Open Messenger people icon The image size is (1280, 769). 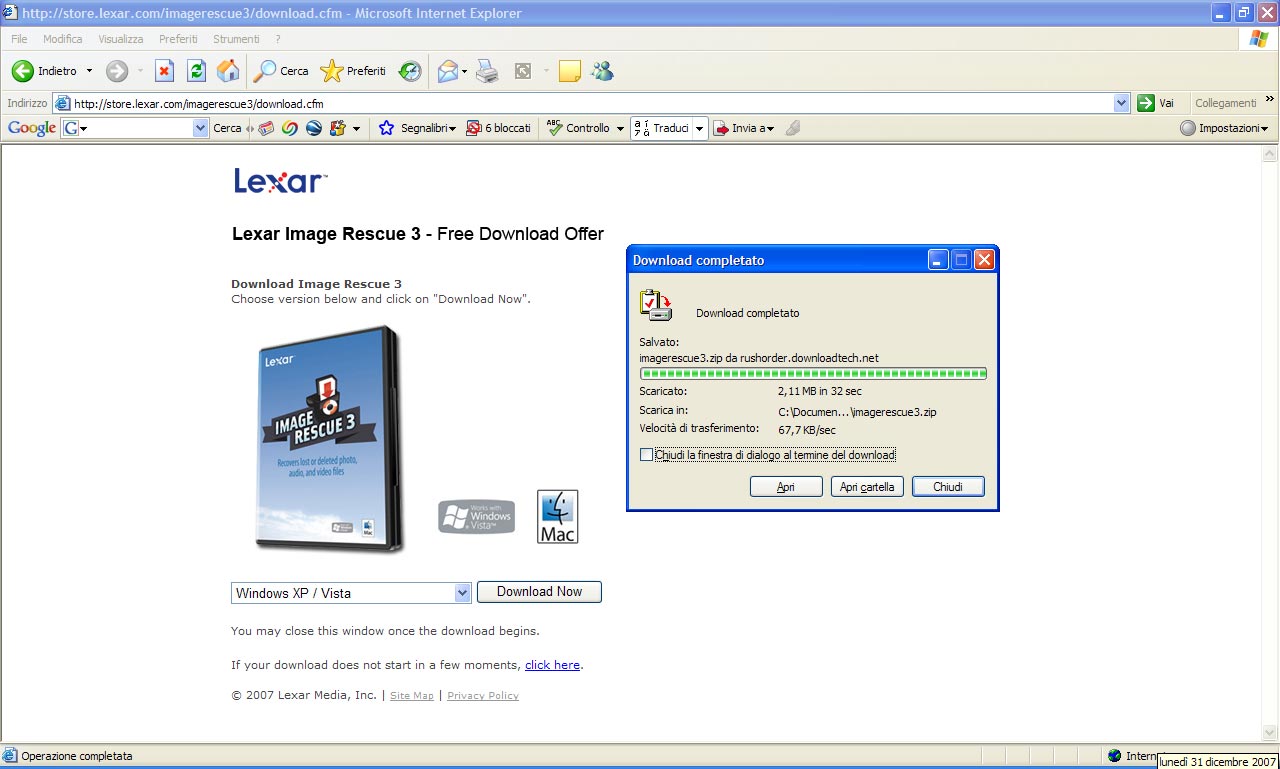[x=602, y=71]
